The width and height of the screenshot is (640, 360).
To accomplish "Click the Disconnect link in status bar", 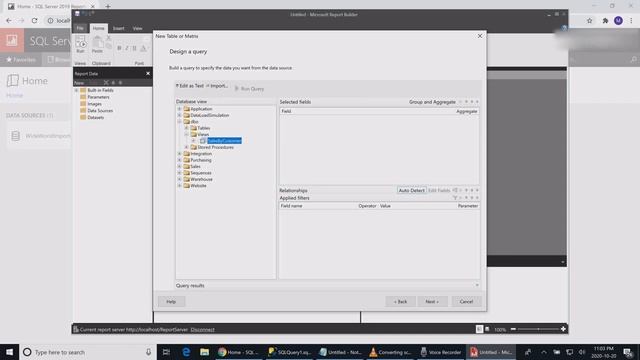I will (x=202, y=329).
